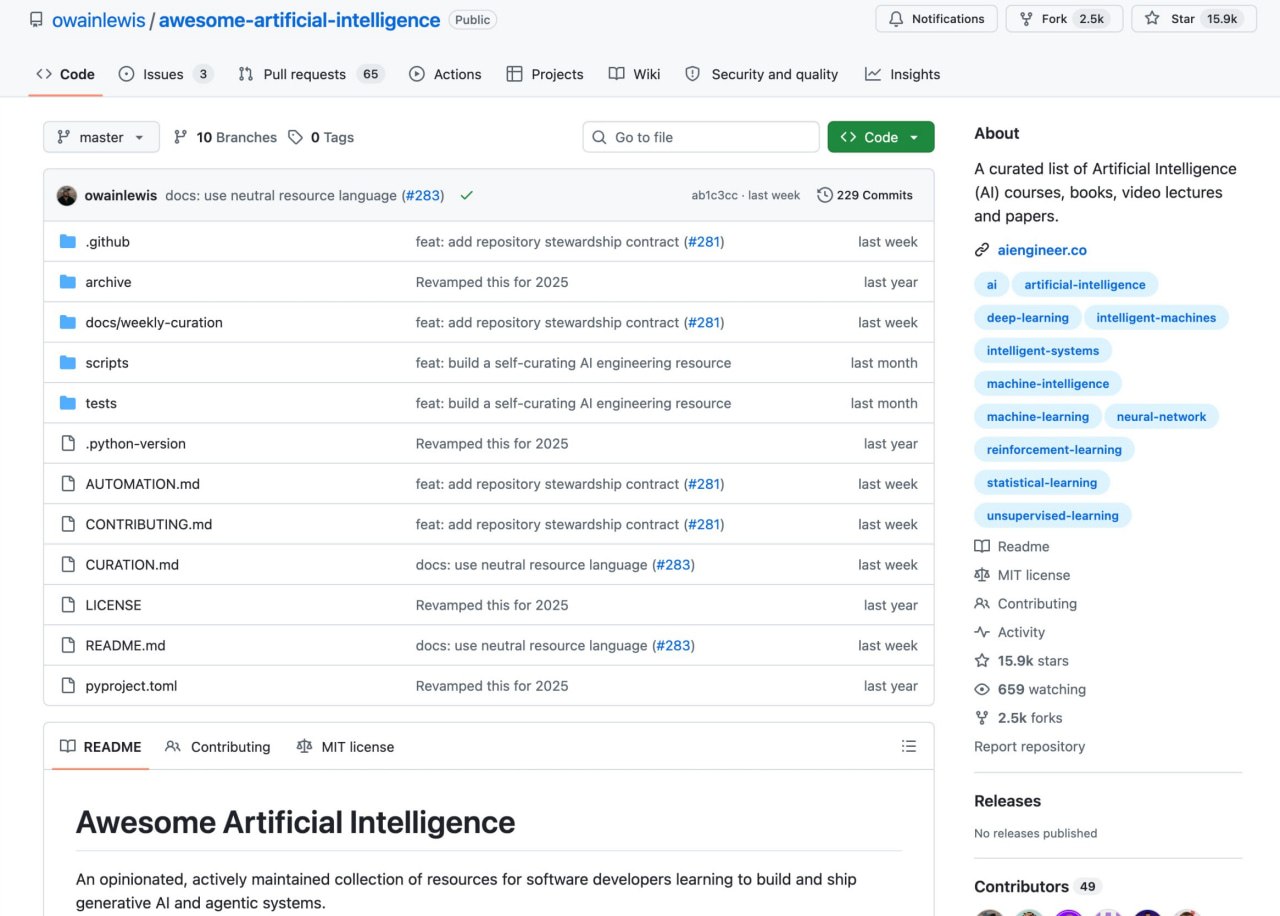Switch to the Issues tab
The image size is (1280, 916).
click(165, 74)
